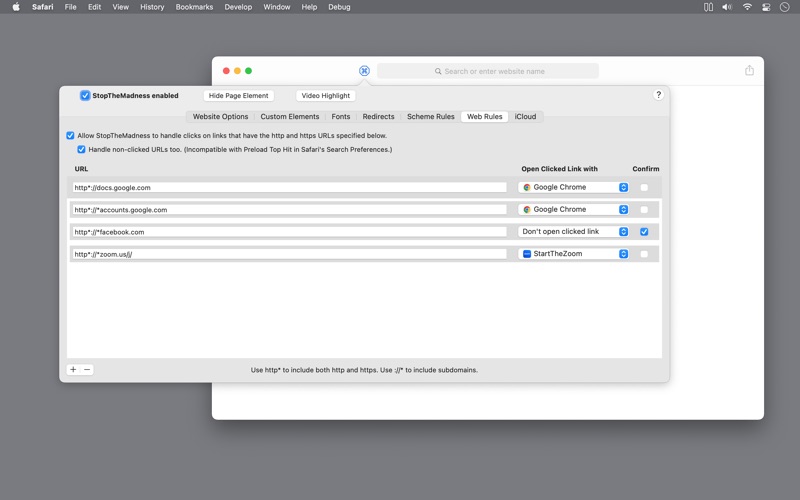Open the Safari menu
Image resolution: width=800 pixels, height=500 pixels.
pyautogui.click(x=42, y=7)
